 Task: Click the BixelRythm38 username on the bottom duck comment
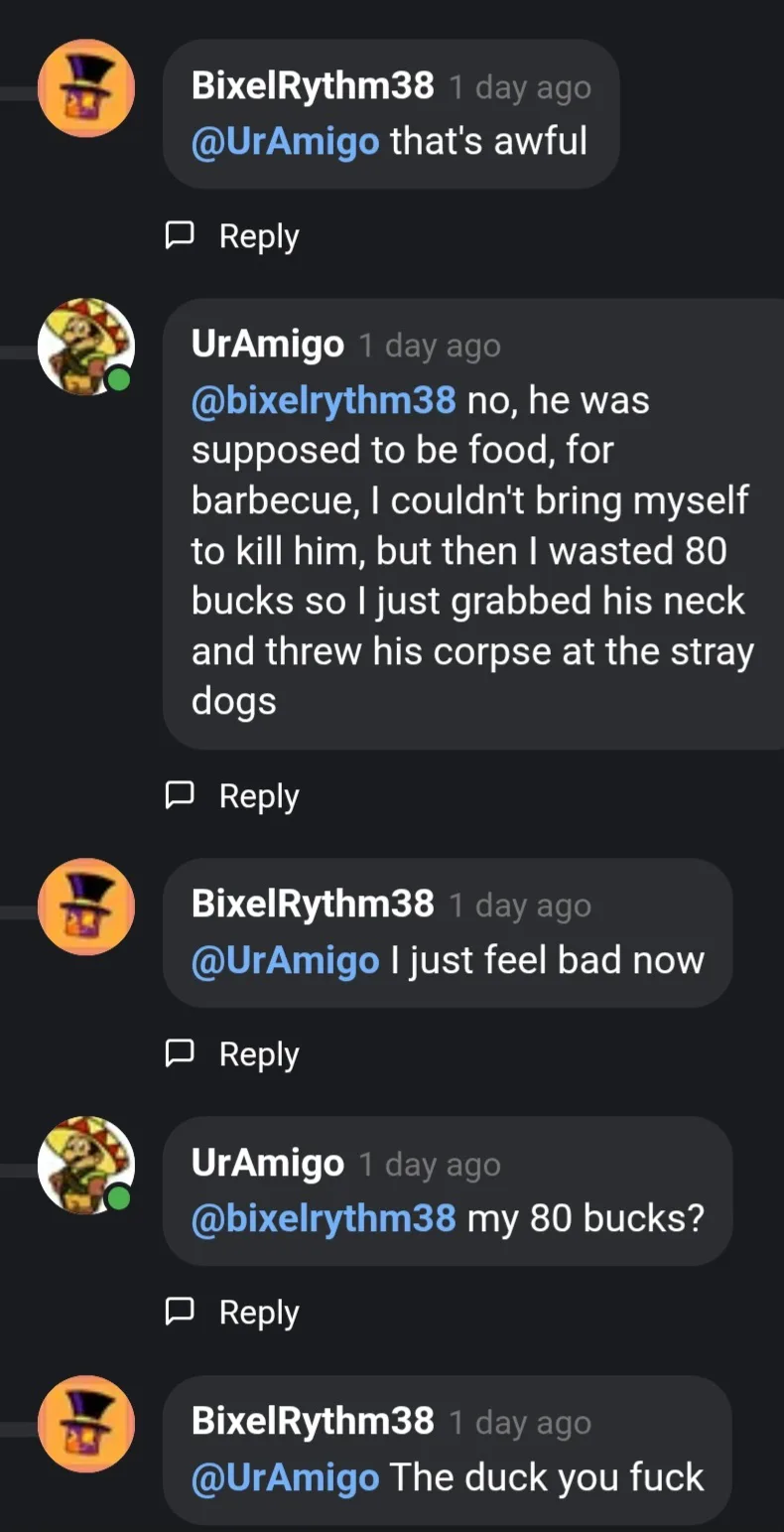click(x=313, y=1422)
